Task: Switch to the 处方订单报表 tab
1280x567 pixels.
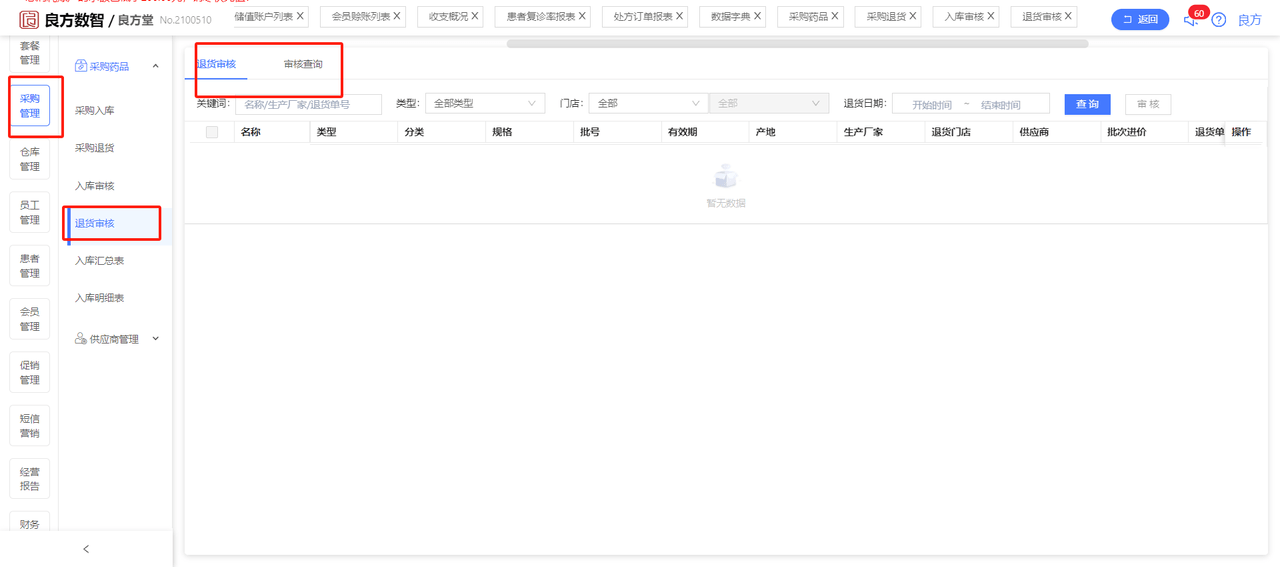Action: [643, 17]
